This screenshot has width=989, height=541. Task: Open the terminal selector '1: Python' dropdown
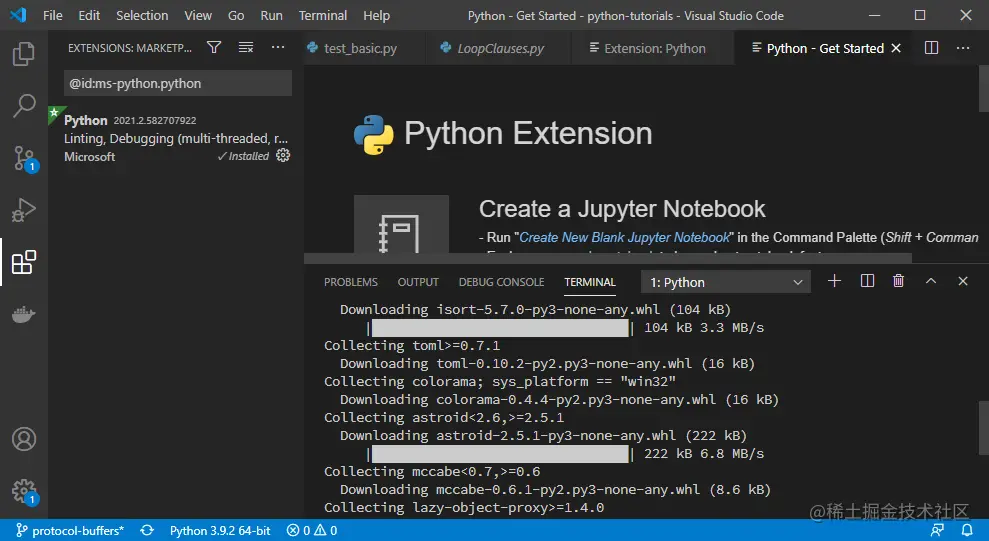pyautogui.click(x=725, y=282)
